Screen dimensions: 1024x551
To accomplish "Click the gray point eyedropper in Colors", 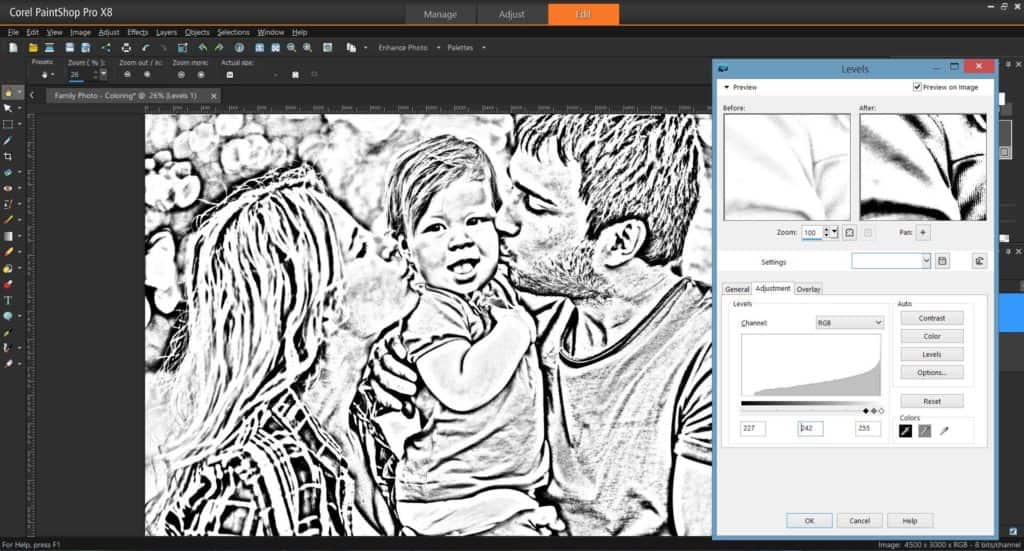I will [x=925, y=431].
